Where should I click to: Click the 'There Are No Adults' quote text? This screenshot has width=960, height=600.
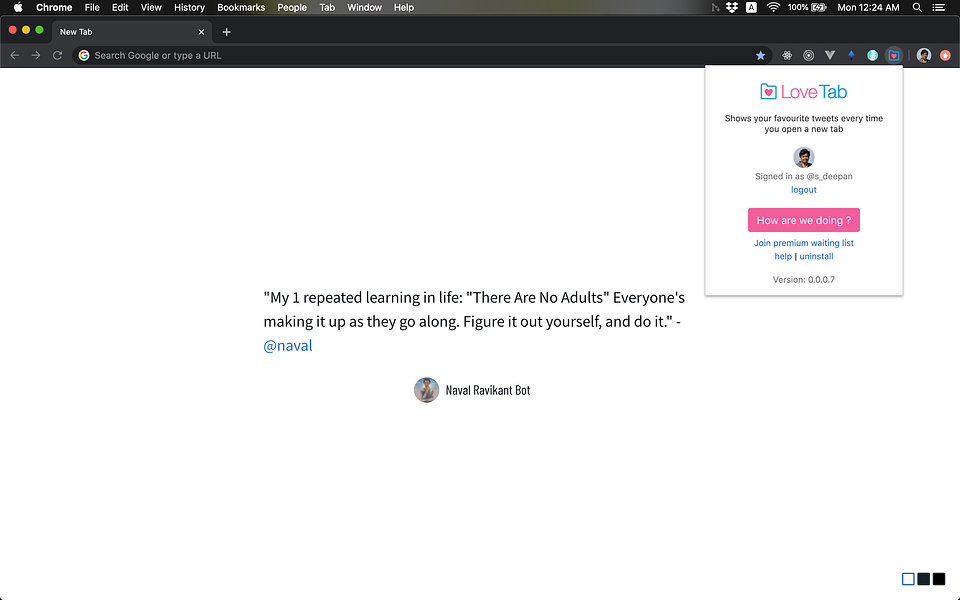pos(538,298)
